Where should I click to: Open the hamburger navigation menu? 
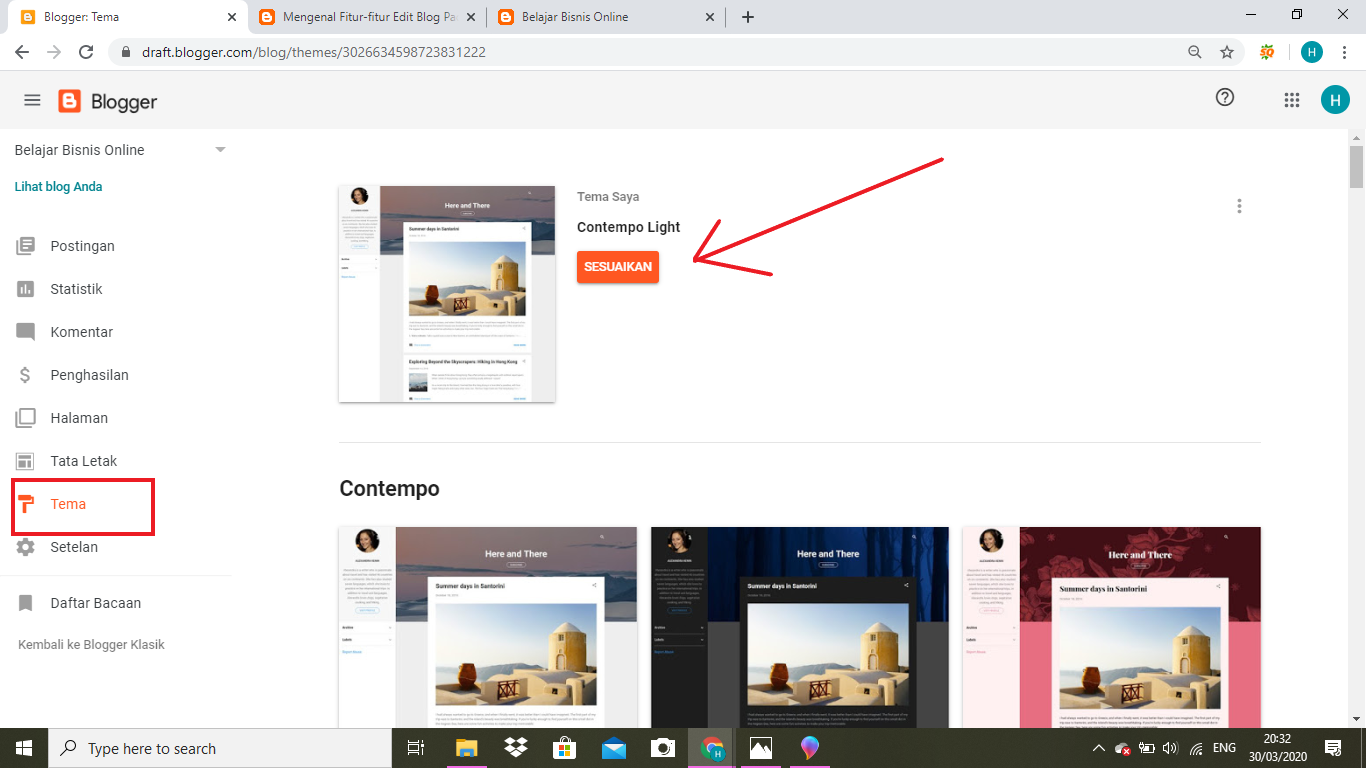pyautogui.click(x=32, y=99)
